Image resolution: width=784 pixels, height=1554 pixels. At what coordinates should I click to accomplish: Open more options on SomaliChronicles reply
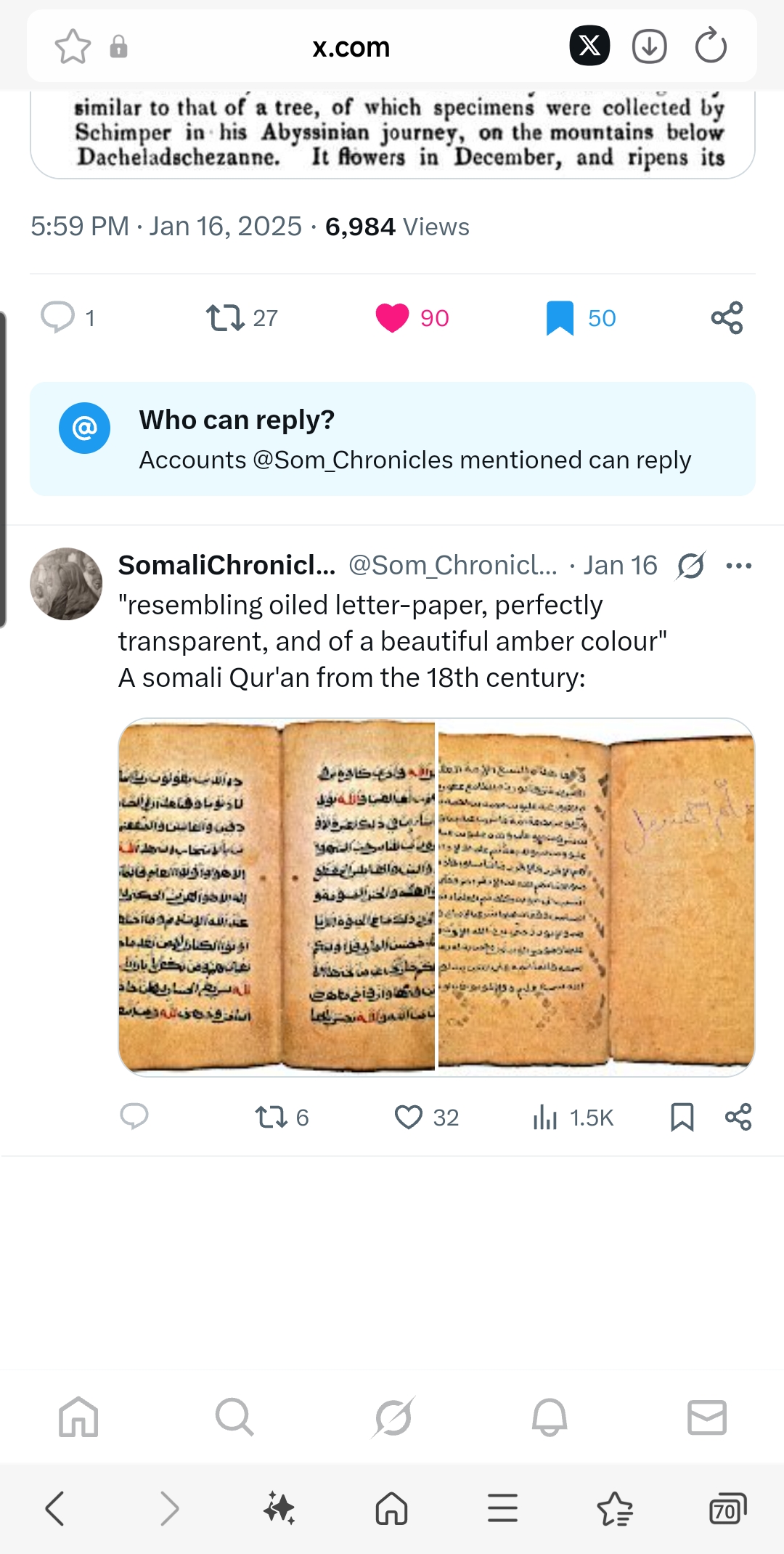[738, 566]
